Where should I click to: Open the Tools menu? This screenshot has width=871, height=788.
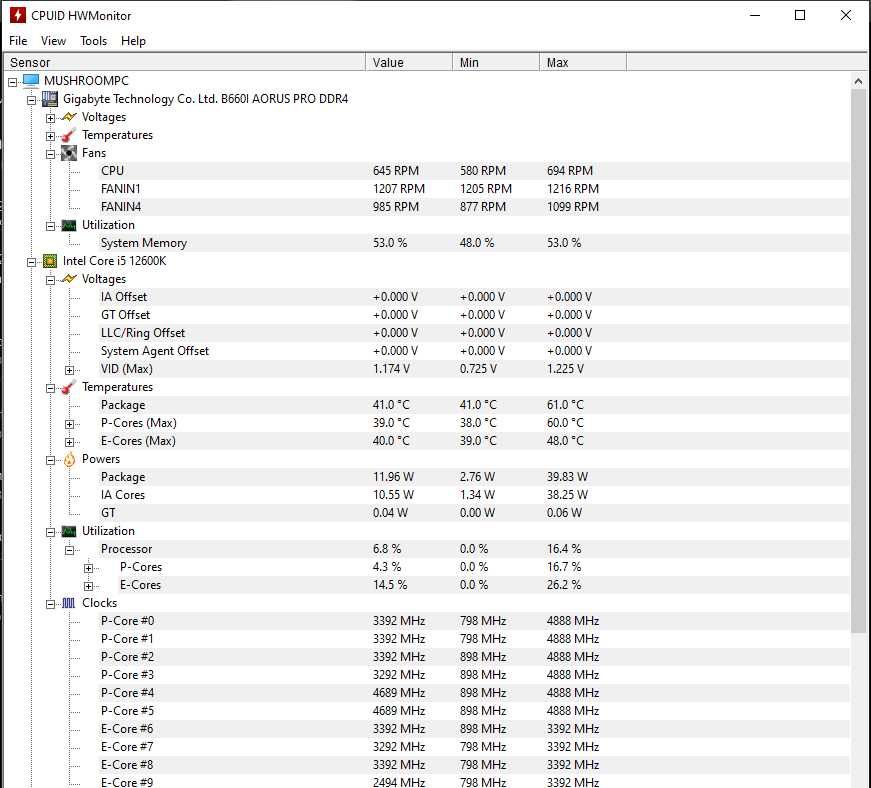point(93,41)
